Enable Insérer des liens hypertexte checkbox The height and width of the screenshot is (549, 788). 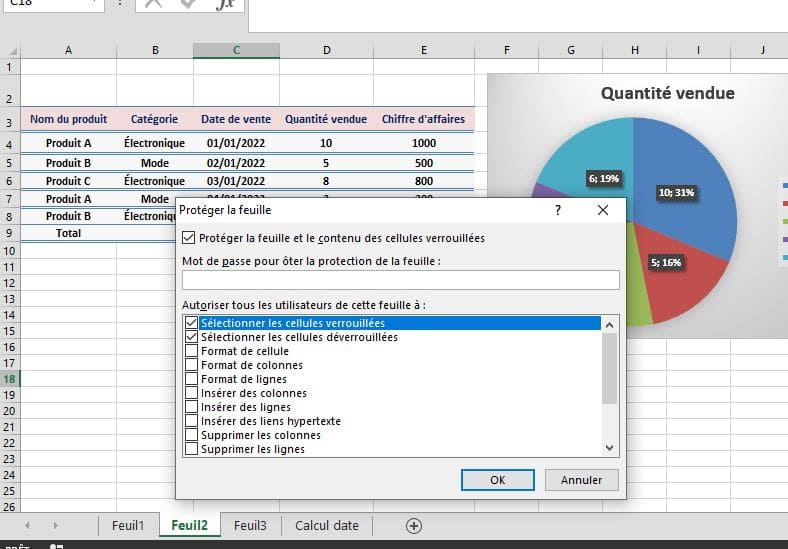[x=191, y=420]
